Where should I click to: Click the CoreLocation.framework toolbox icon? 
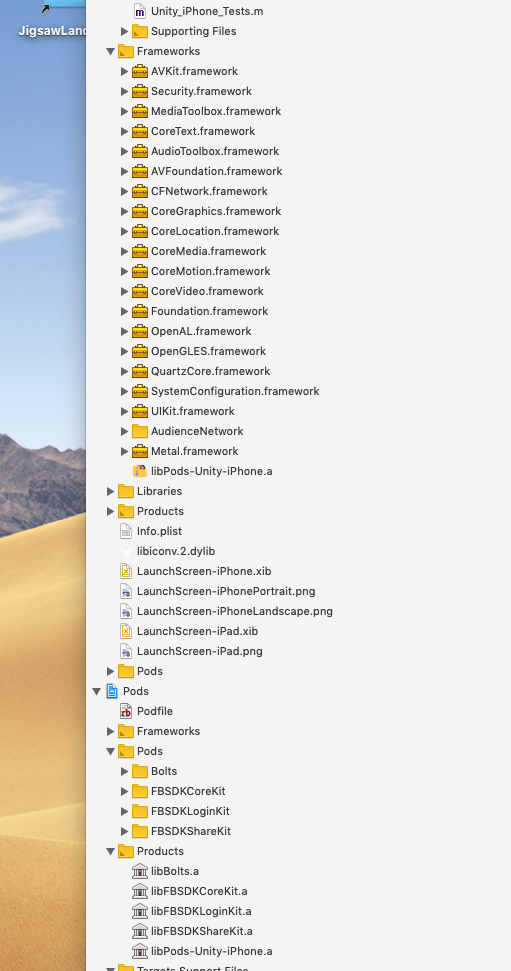(x=140, y=231)
